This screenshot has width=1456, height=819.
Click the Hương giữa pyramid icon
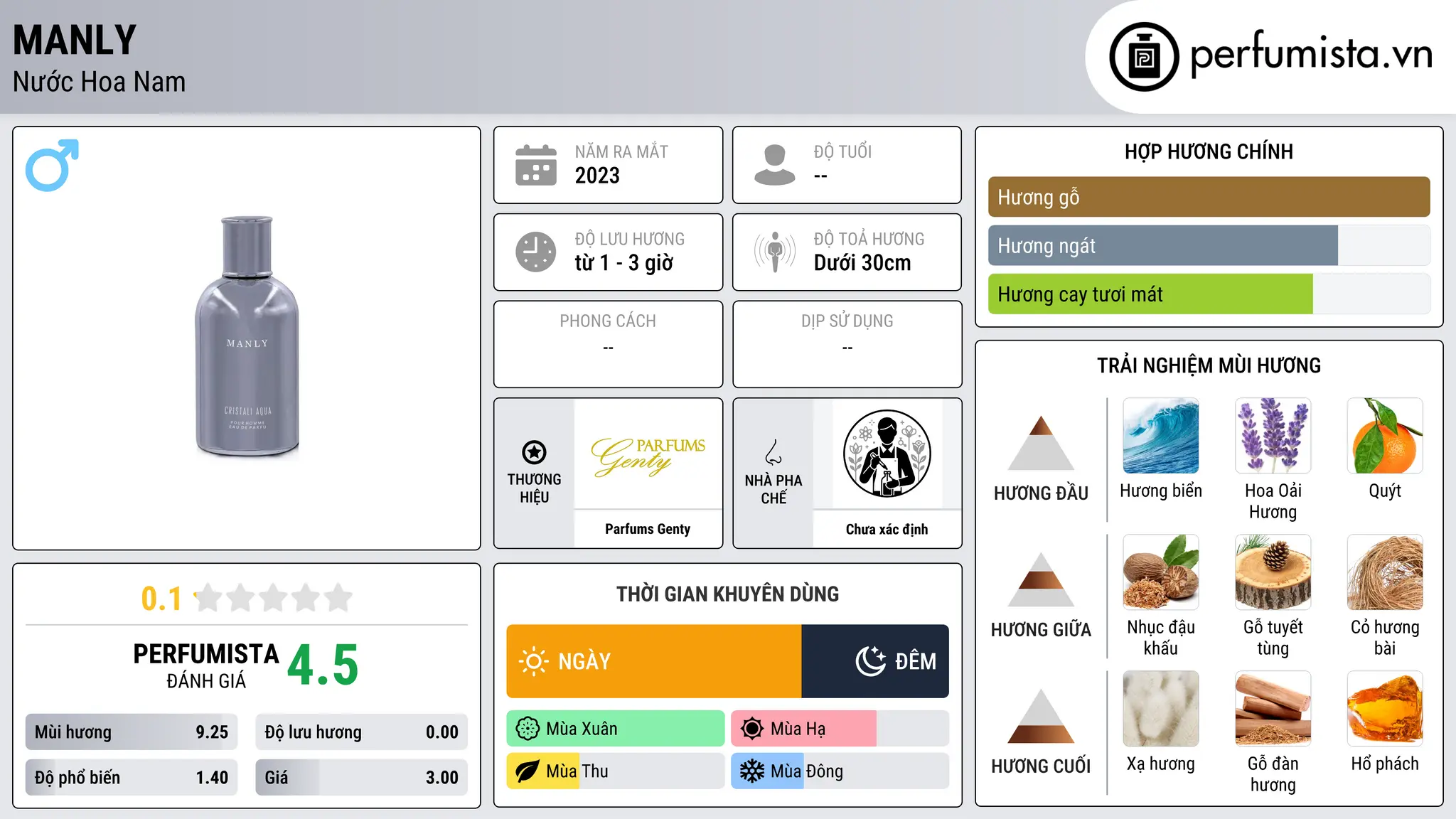pyautogui.click(x=1041, y=579)
